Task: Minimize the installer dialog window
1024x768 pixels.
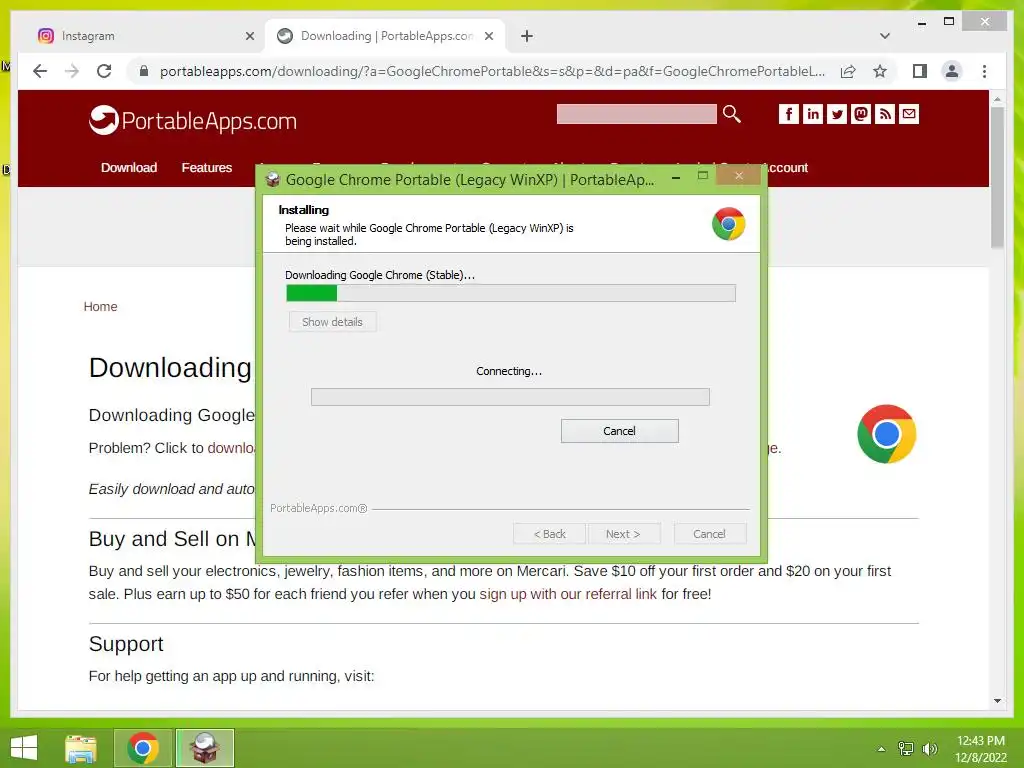Action: pos(676,177)
